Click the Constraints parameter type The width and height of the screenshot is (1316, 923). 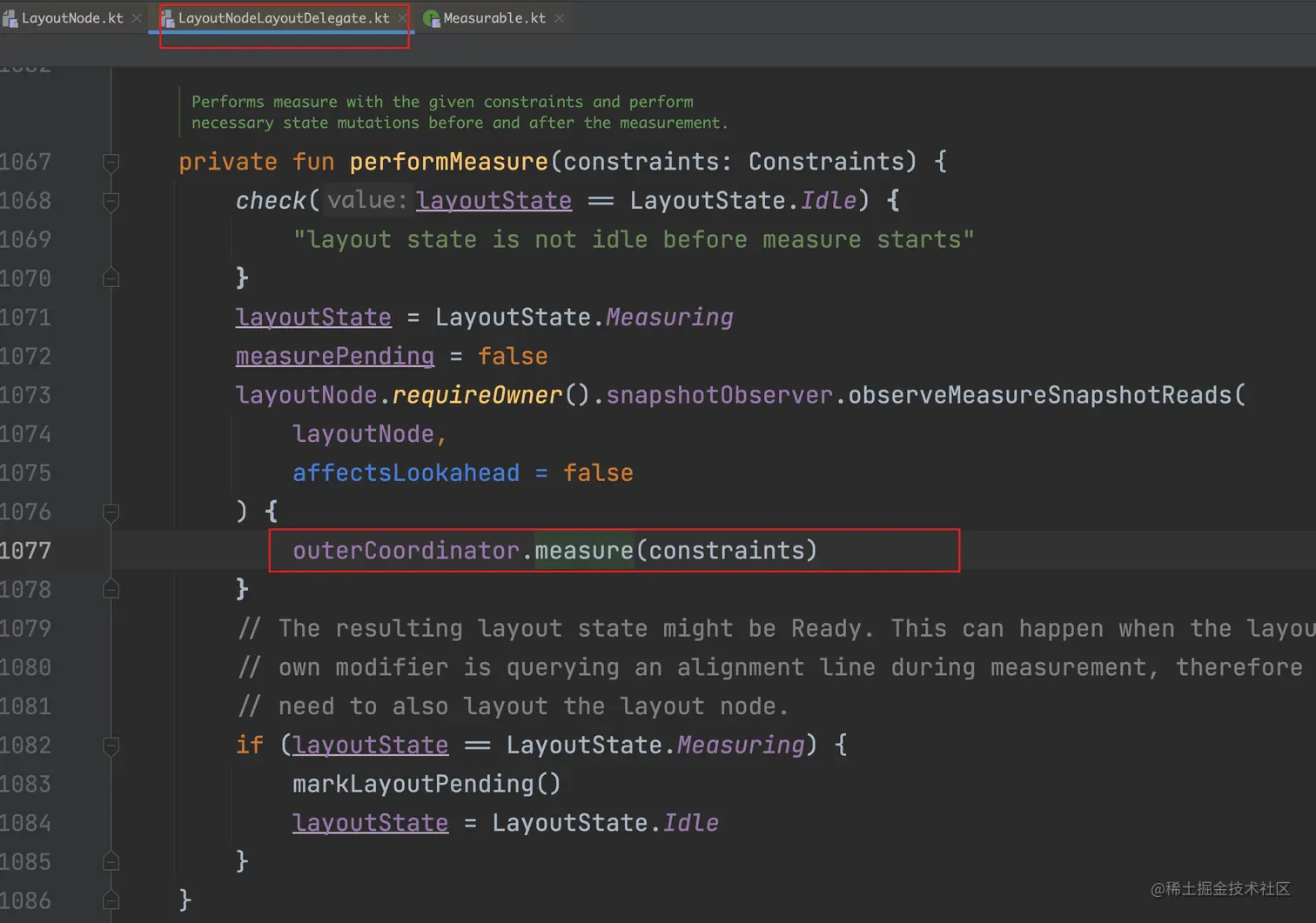tap(825, 162)
